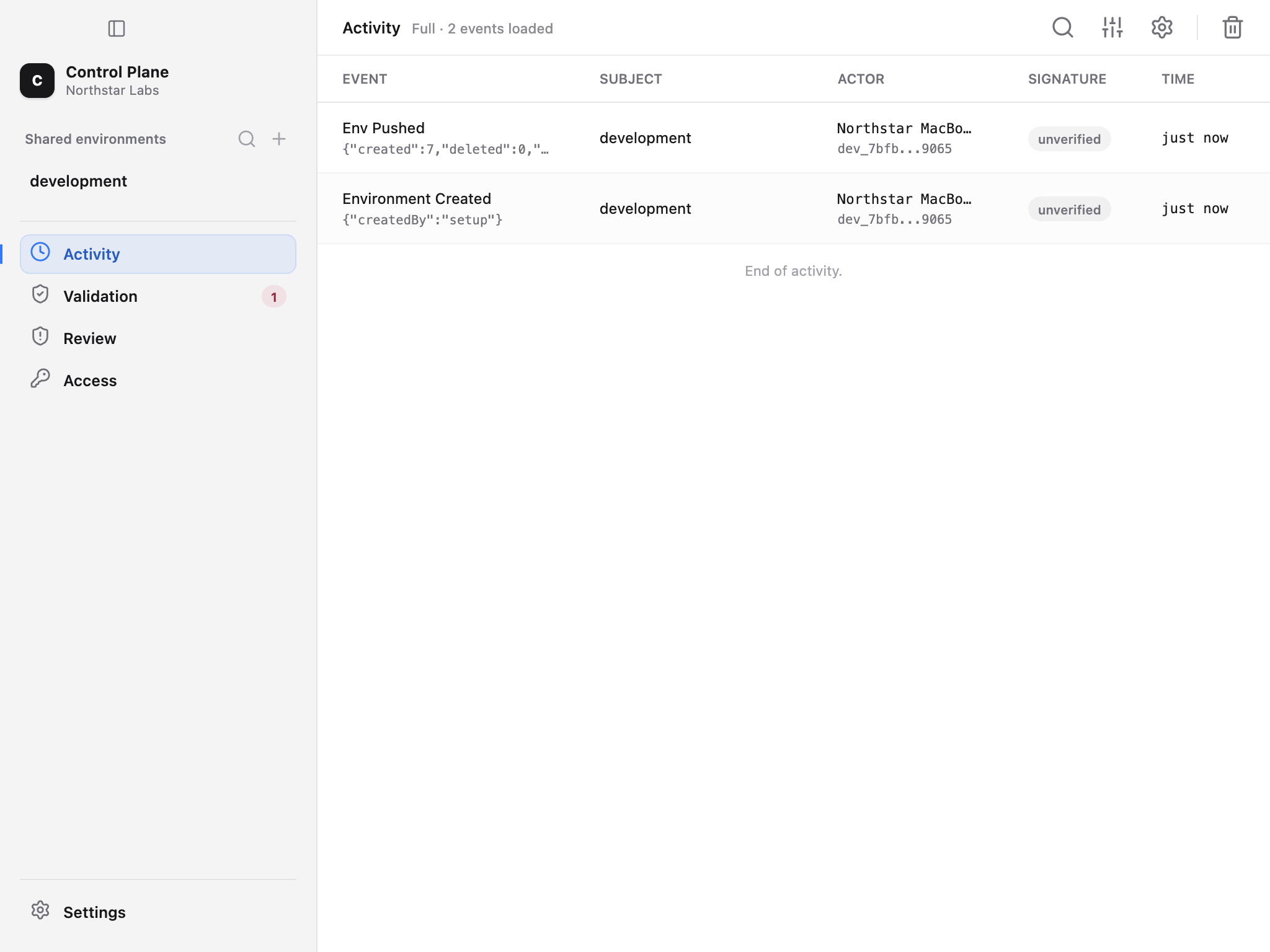Click the Activity clock icon

(x=40, y=252)
